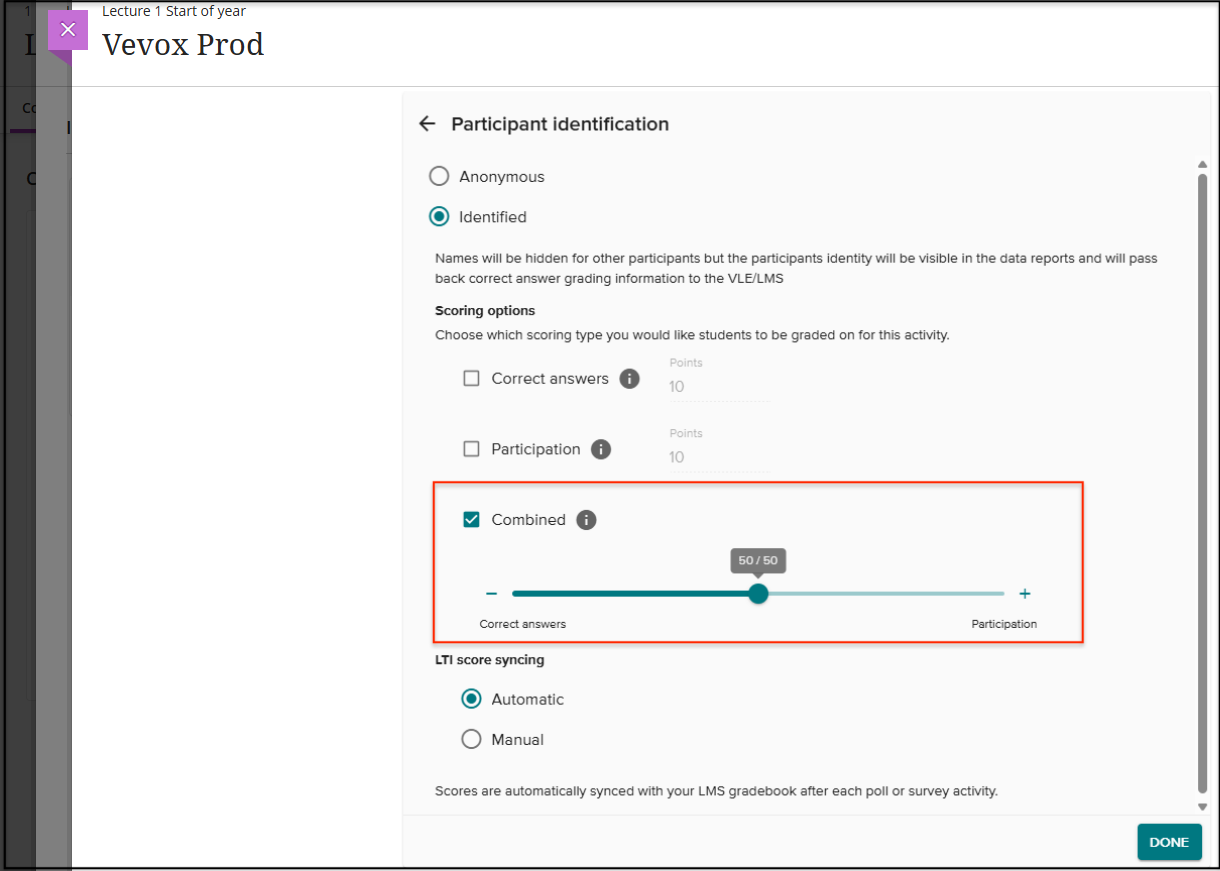Choose Manual LTI score syncing

(471, 740)
